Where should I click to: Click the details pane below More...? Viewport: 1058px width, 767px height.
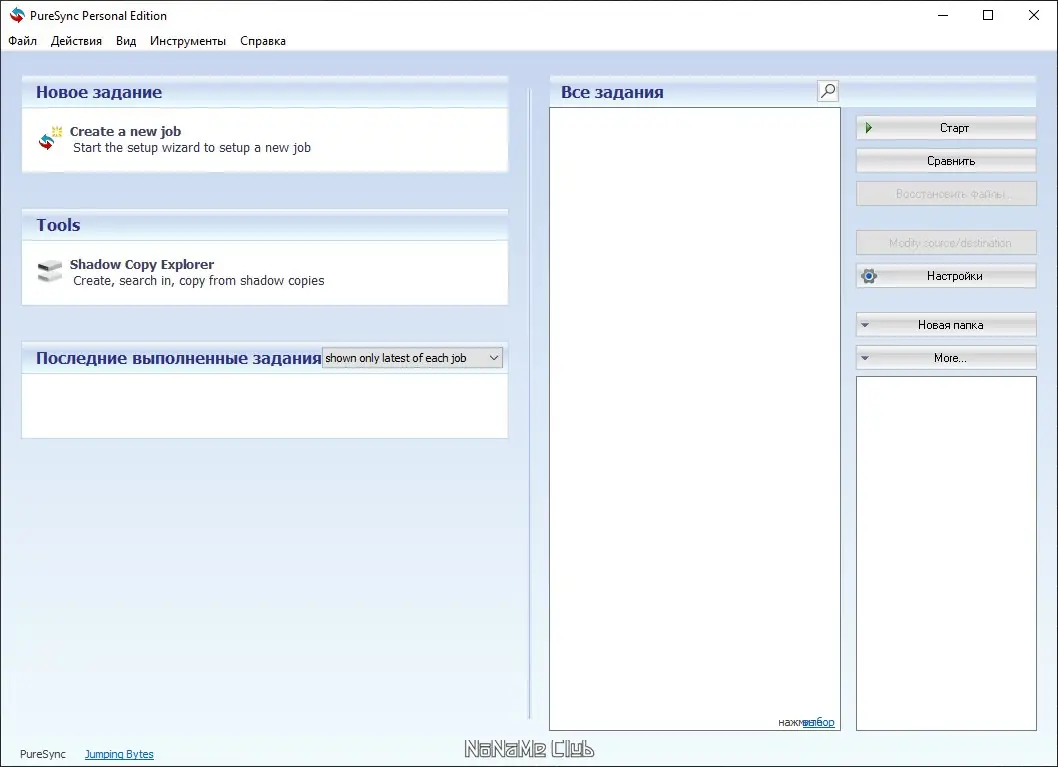(946, 553)
